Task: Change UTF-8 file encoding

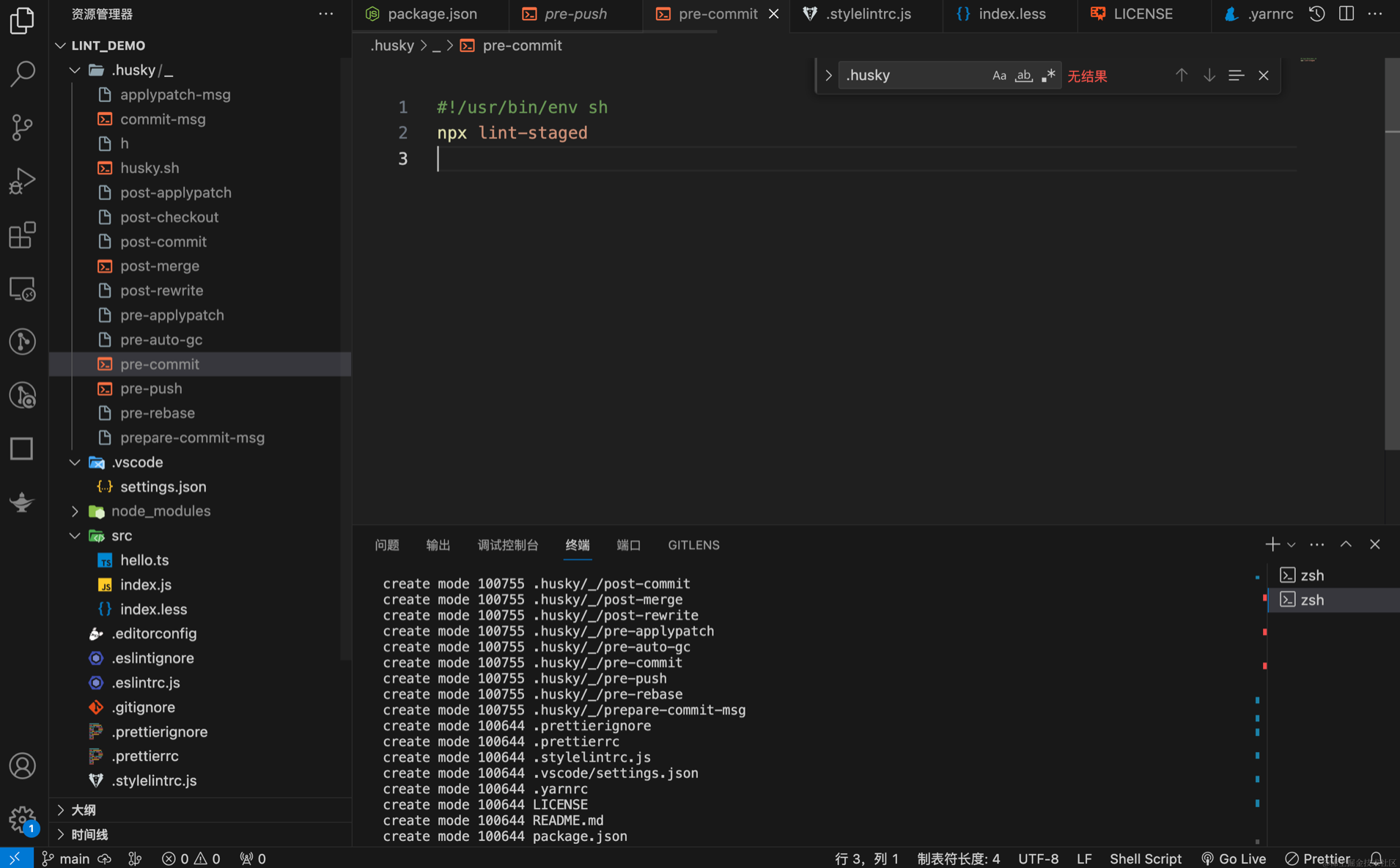Action: point(1039,858)
